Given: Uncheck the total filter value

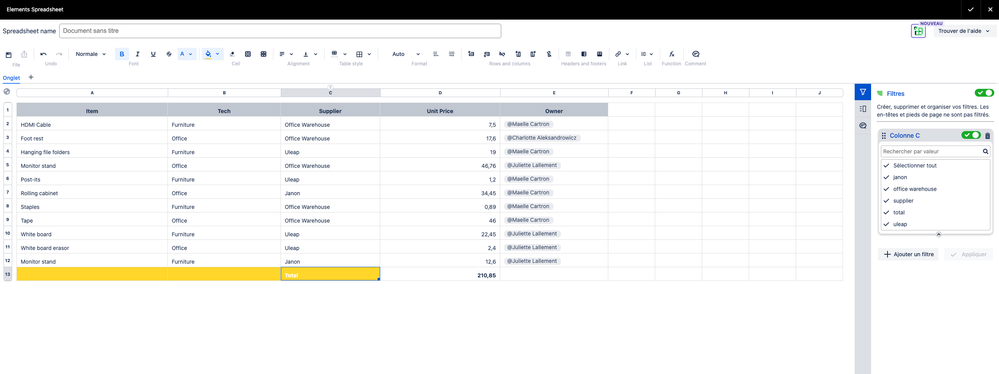Looking at the screenshot, I should tap(886, 212).
